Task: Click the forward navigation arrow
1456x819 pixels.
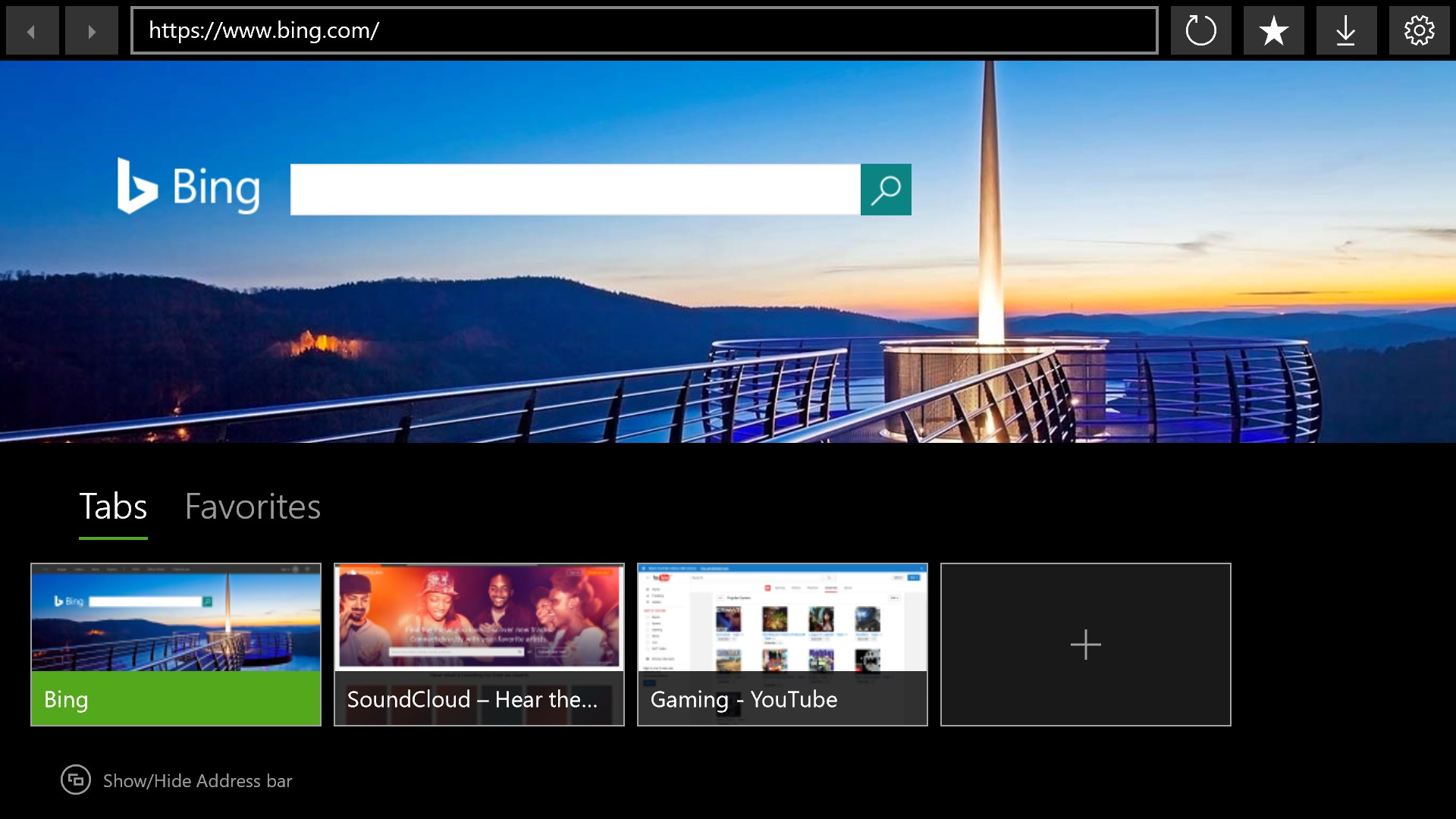Action: point(91,30)
